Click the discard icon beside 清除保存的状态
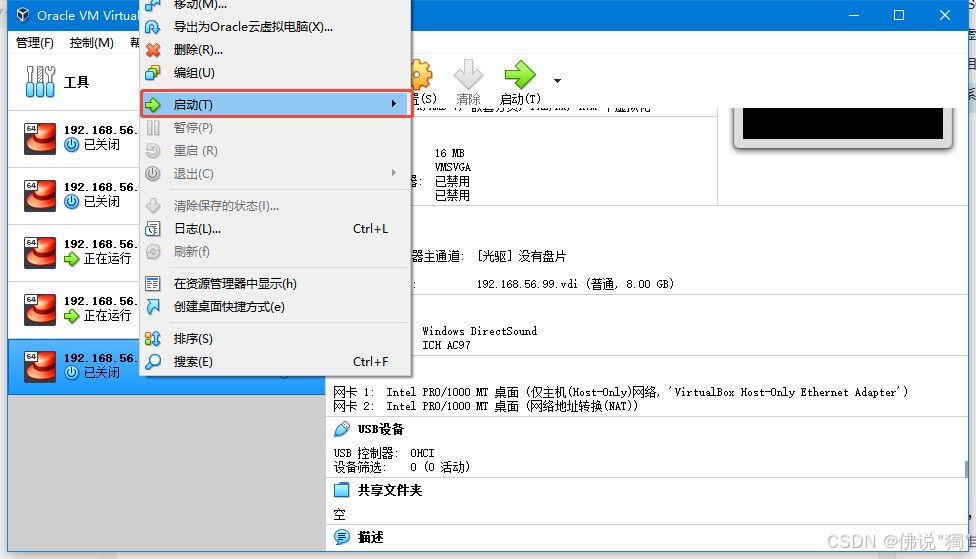 [x=153, y=205]
